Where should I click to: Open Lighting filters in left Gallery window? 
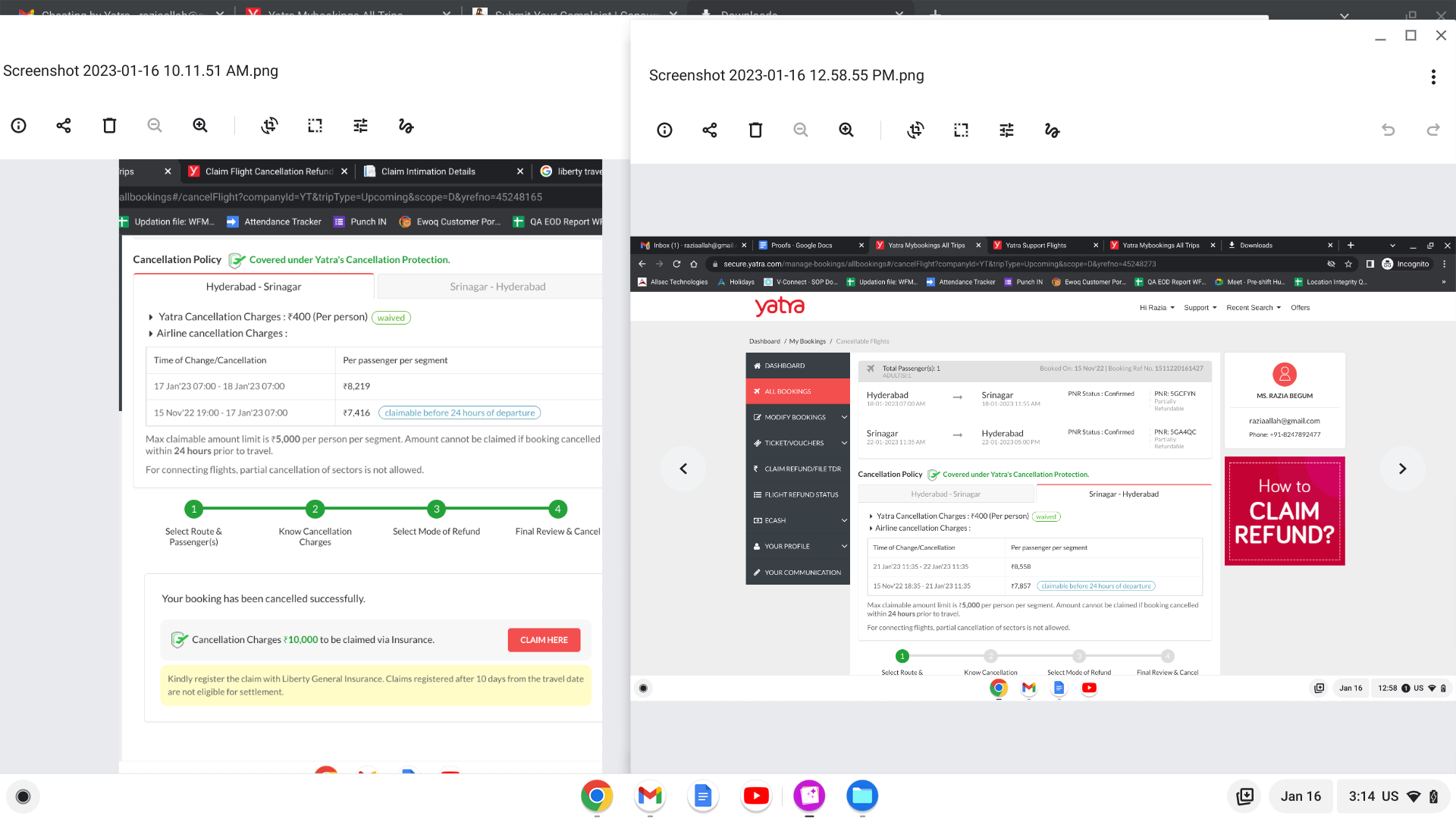click(360, 126)
